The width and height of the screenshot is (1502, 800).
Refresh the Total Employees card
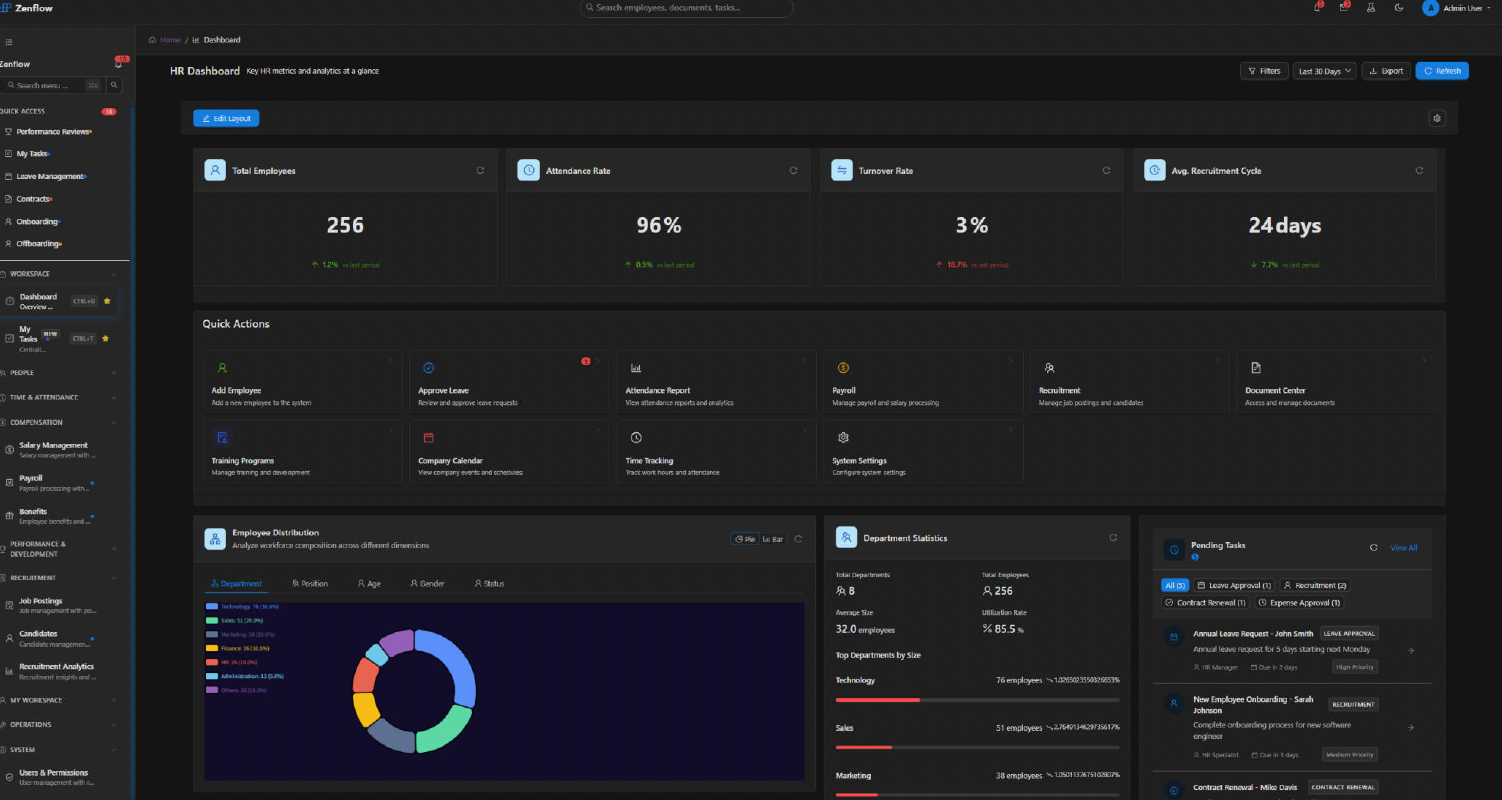coord(480,171)
